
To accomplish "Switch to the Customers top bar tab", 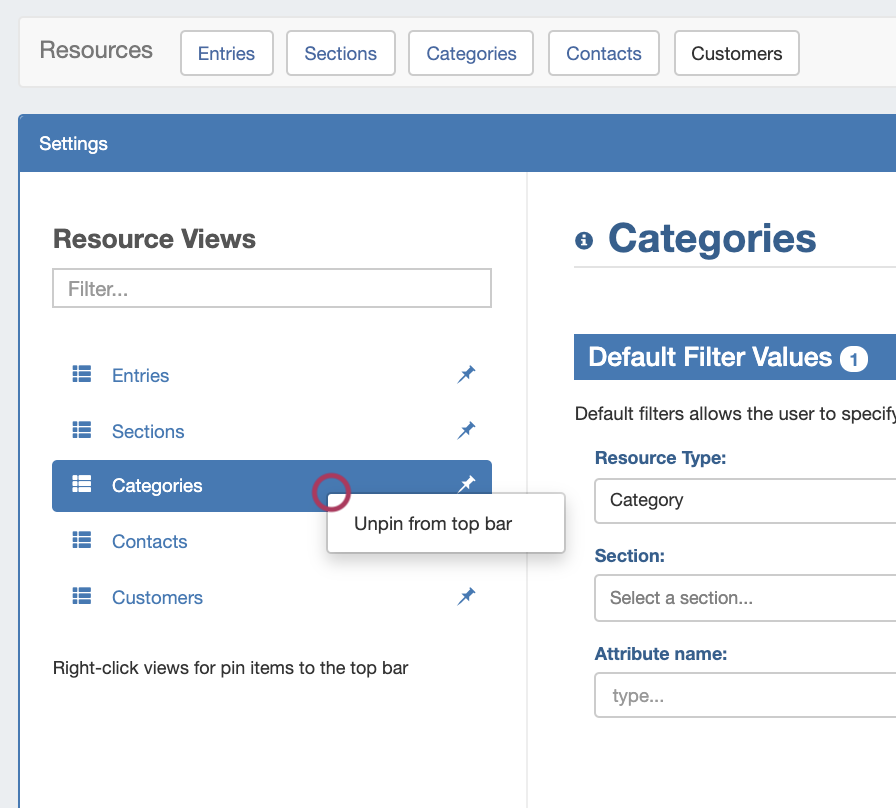I will pos(736,54).
